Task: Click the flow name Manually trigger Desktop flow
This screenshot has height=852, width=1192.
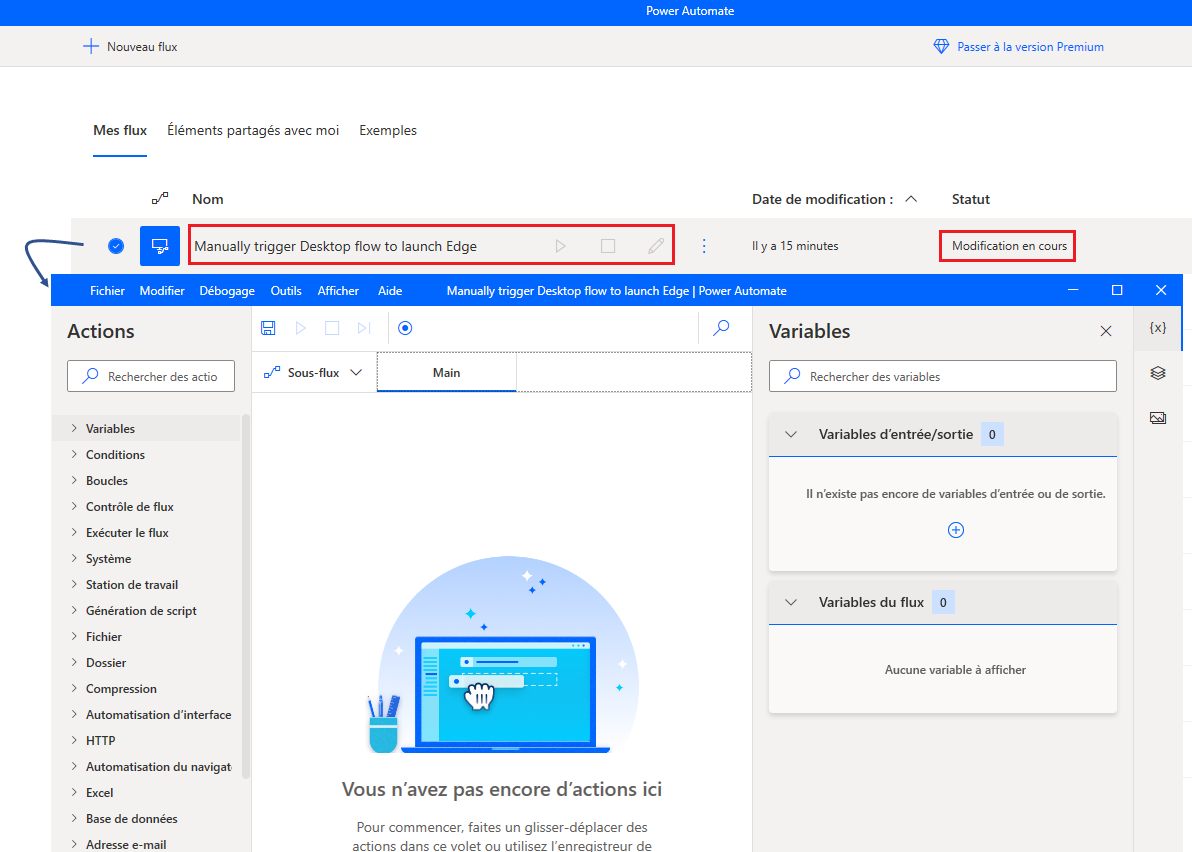Action: (x=335, y=246)
